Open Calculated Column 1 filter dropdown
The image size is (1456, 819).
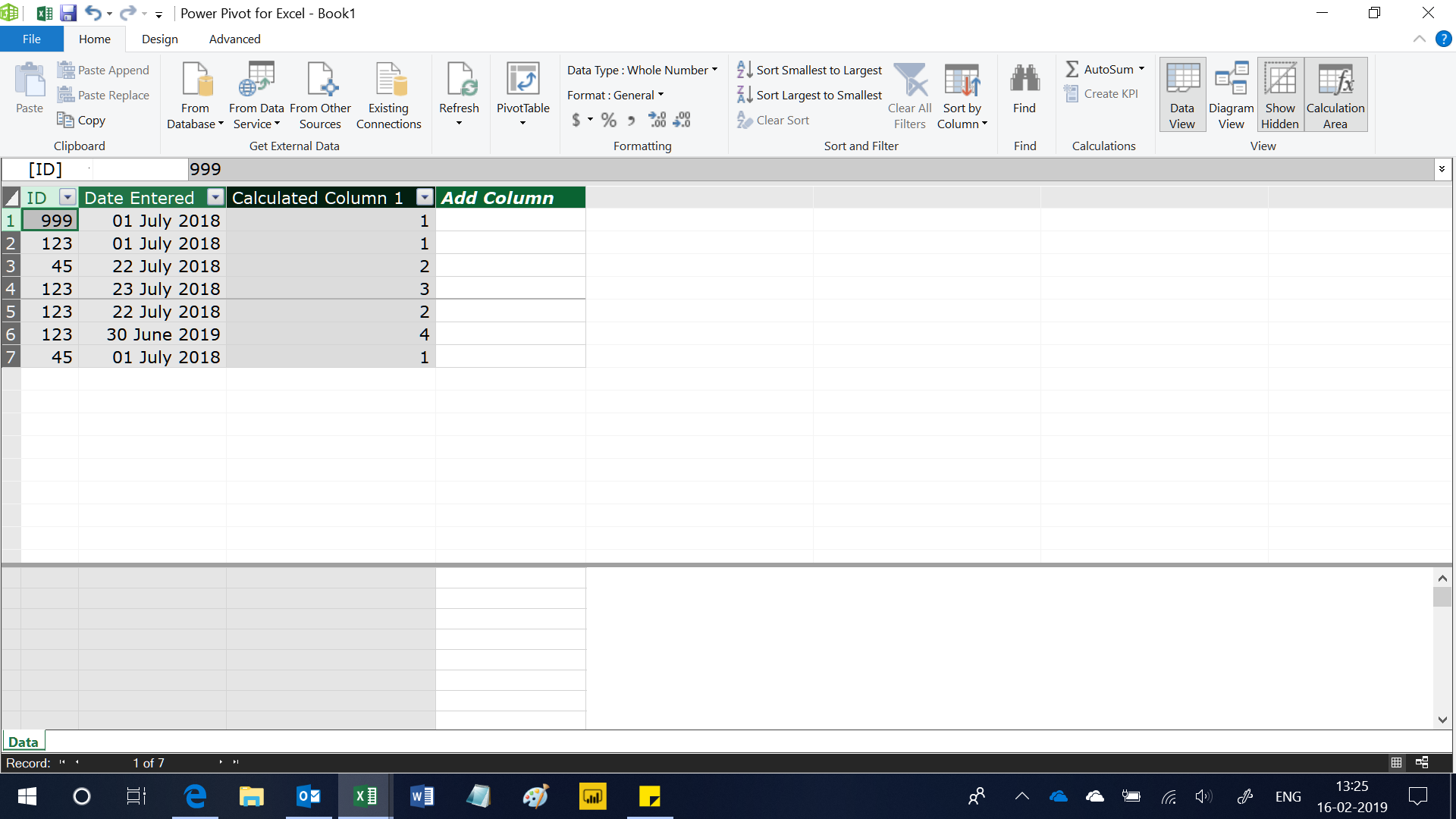(x=425, y=197)
